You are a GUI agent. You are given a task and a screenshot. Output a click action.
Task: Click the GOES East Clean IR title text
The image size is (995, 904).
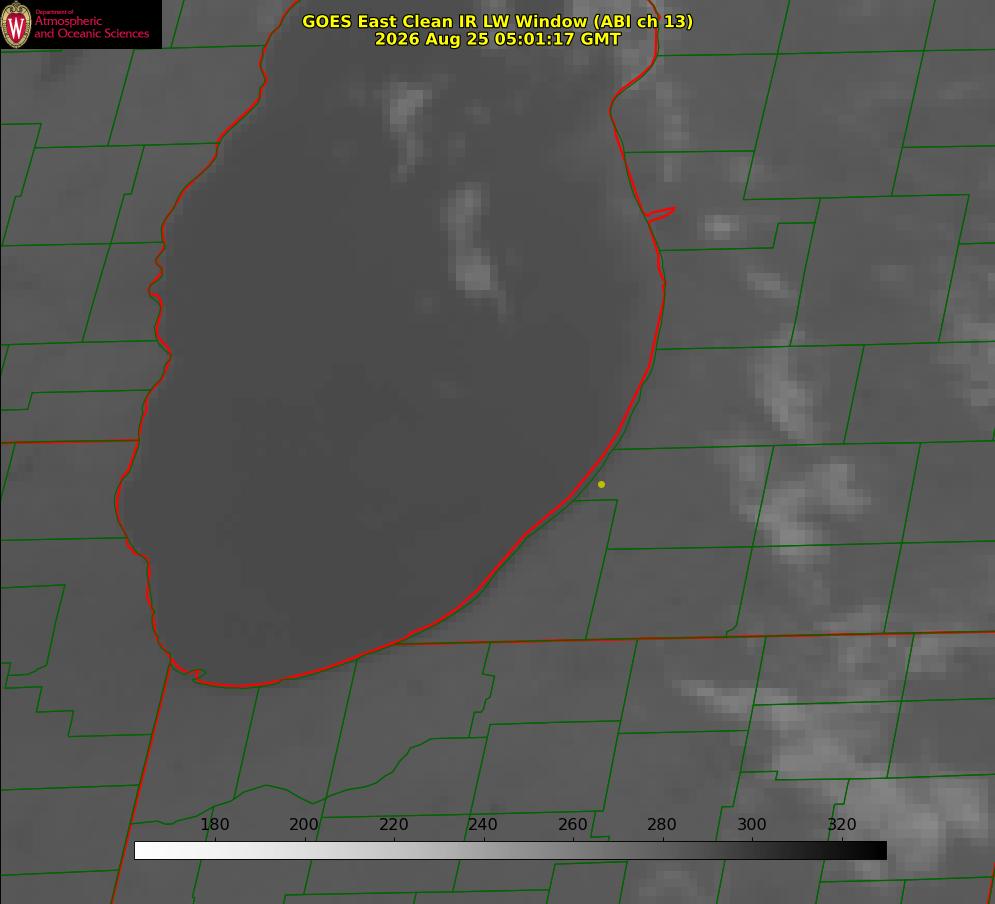pos(498,21)
